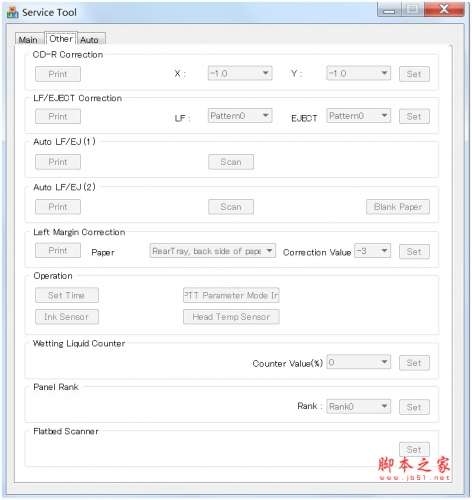
Task: Click Set in Flatbed Scanner
Action: [x=414, y=450]
